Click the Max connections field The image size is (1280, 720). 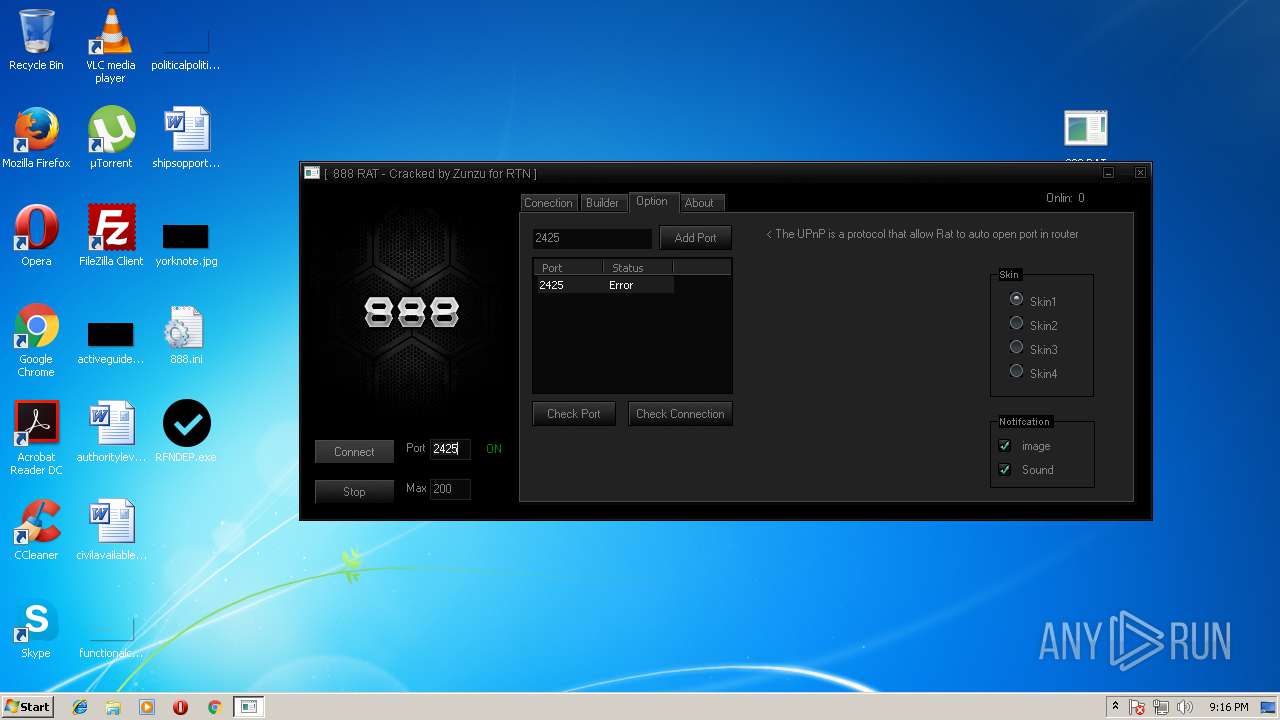click(x=450, y=489)
